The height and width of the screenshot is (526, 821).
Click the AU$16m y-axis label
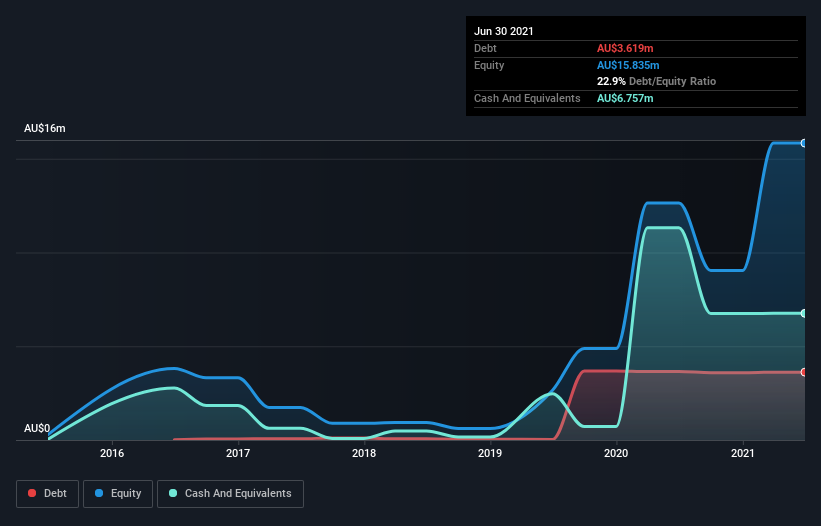[x=45, y=128]
